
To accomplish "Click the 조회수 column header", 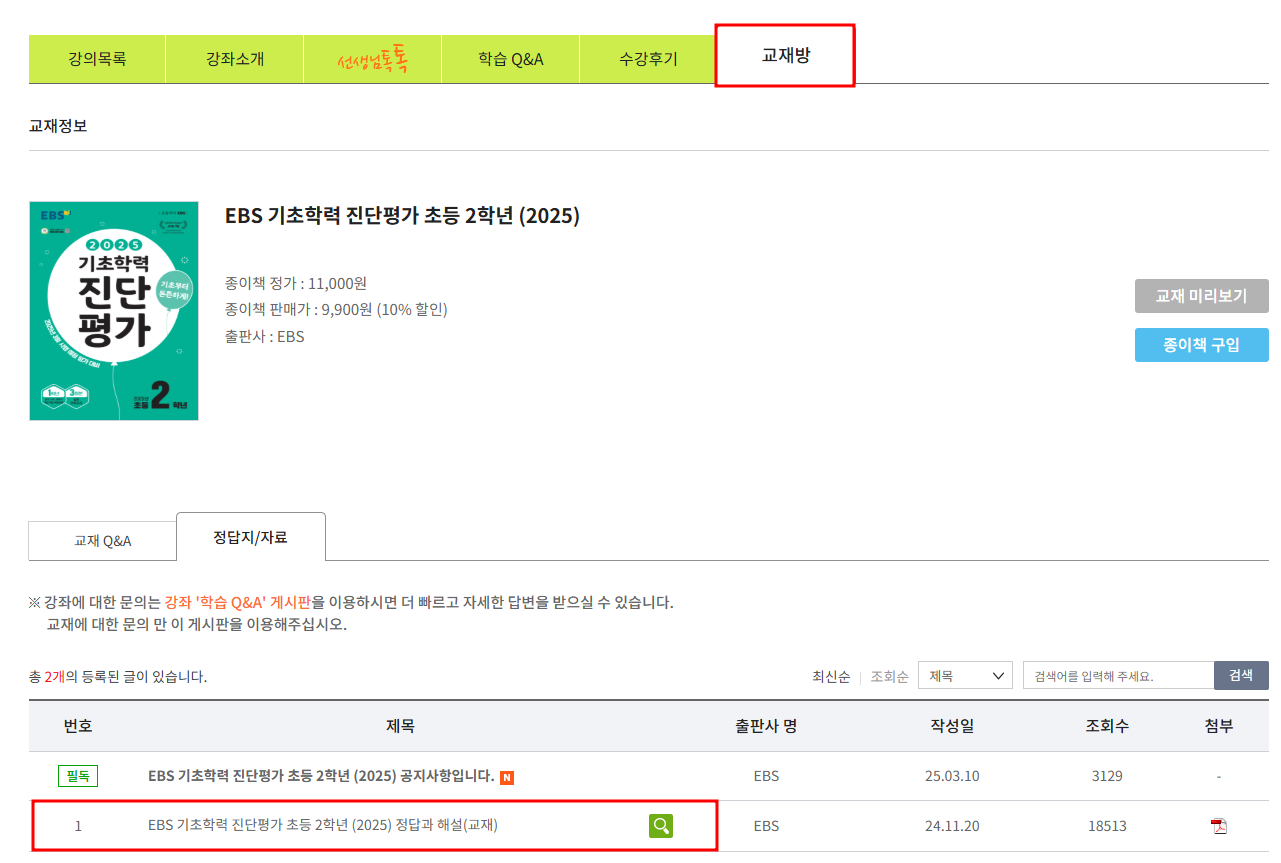I will point(1107,726).
